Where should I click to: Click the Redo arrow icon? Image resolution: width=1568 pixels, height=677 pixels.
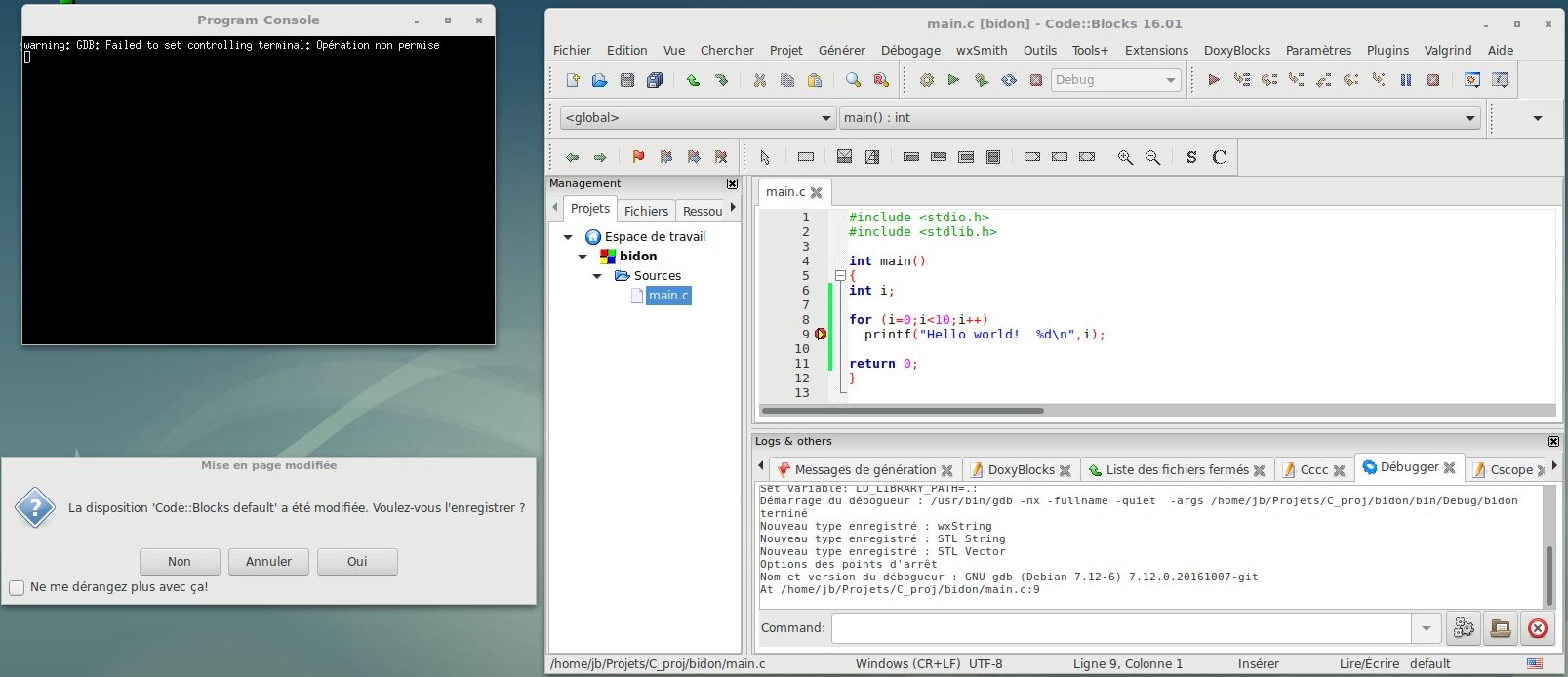(x=721, y=80)
